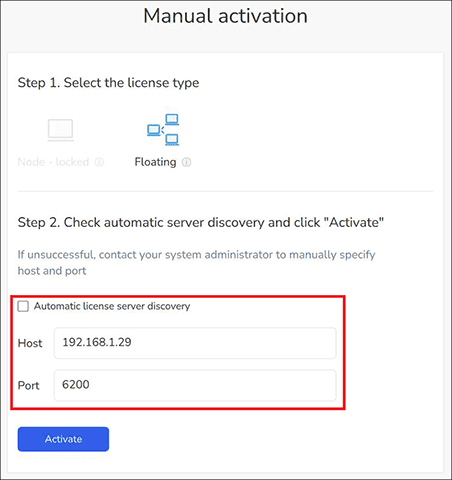Click the Automatic license server discovery label text
This screenshot has width=452, height=480.
[112, 306]
